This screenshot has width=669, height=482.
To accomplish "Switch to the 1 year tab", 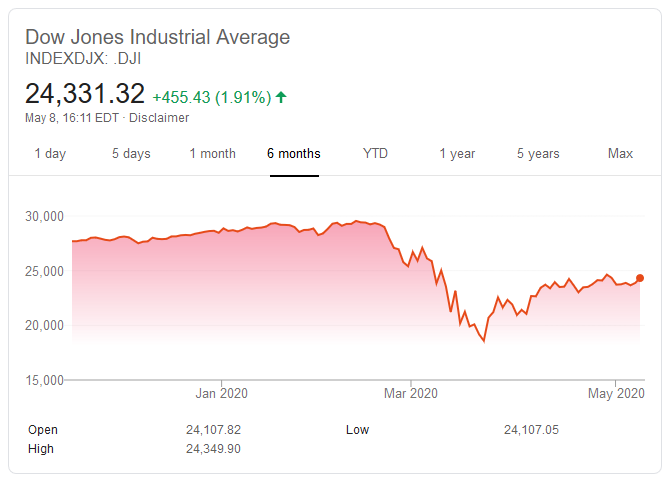I will click(457, 153).
